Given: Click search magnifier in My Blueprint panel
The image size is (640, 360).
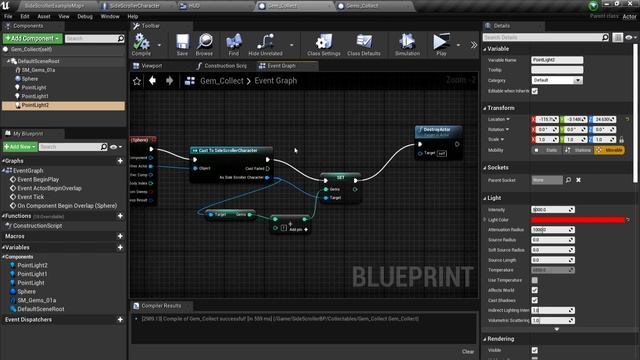Looking at the screenshot, I should coord(104,147).
